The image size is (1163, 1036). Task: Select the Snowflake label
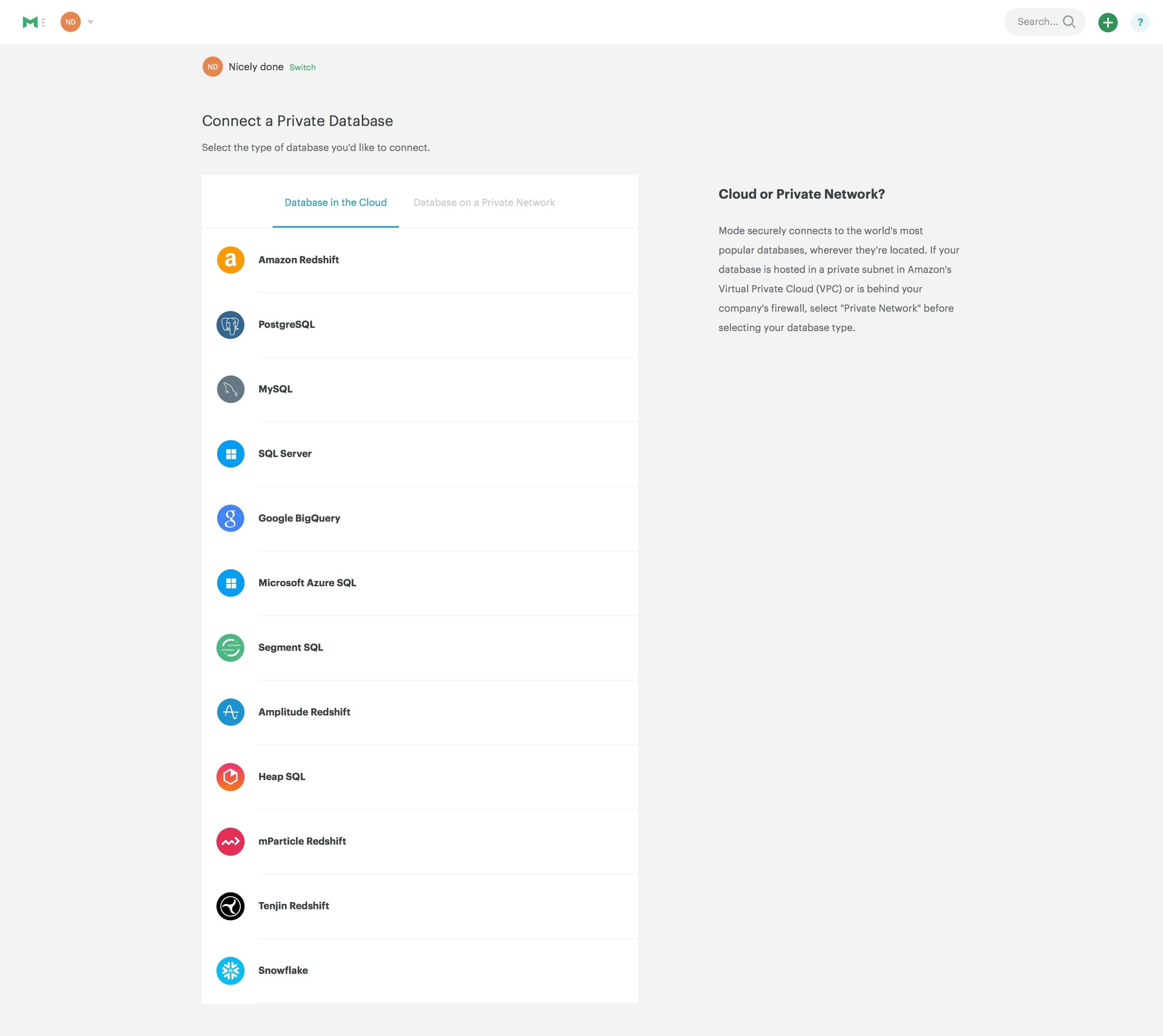[283, 971]
